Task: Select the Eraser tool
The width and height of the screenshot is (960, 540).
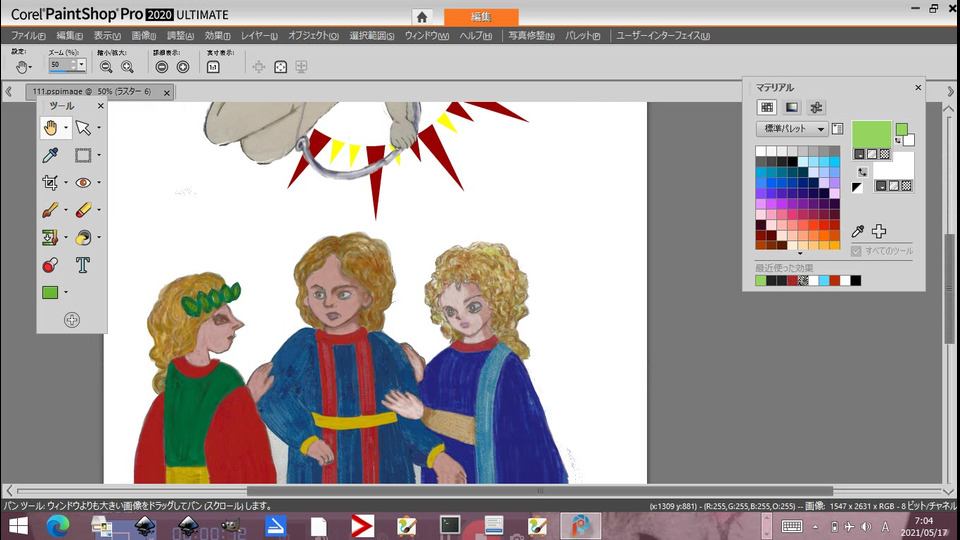Action: (x=83, y=211)
